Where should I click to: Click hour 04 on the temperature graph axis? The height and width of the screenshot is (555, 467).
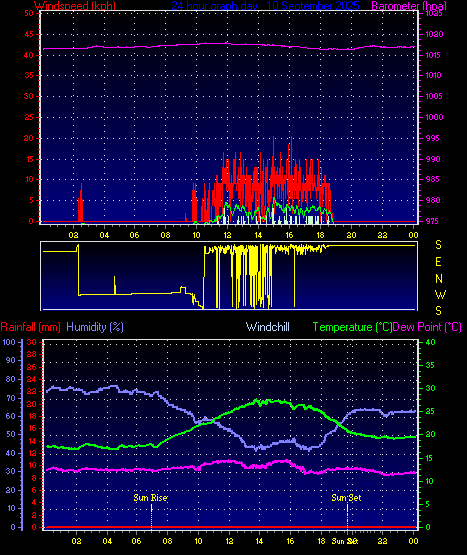(107, 541)
